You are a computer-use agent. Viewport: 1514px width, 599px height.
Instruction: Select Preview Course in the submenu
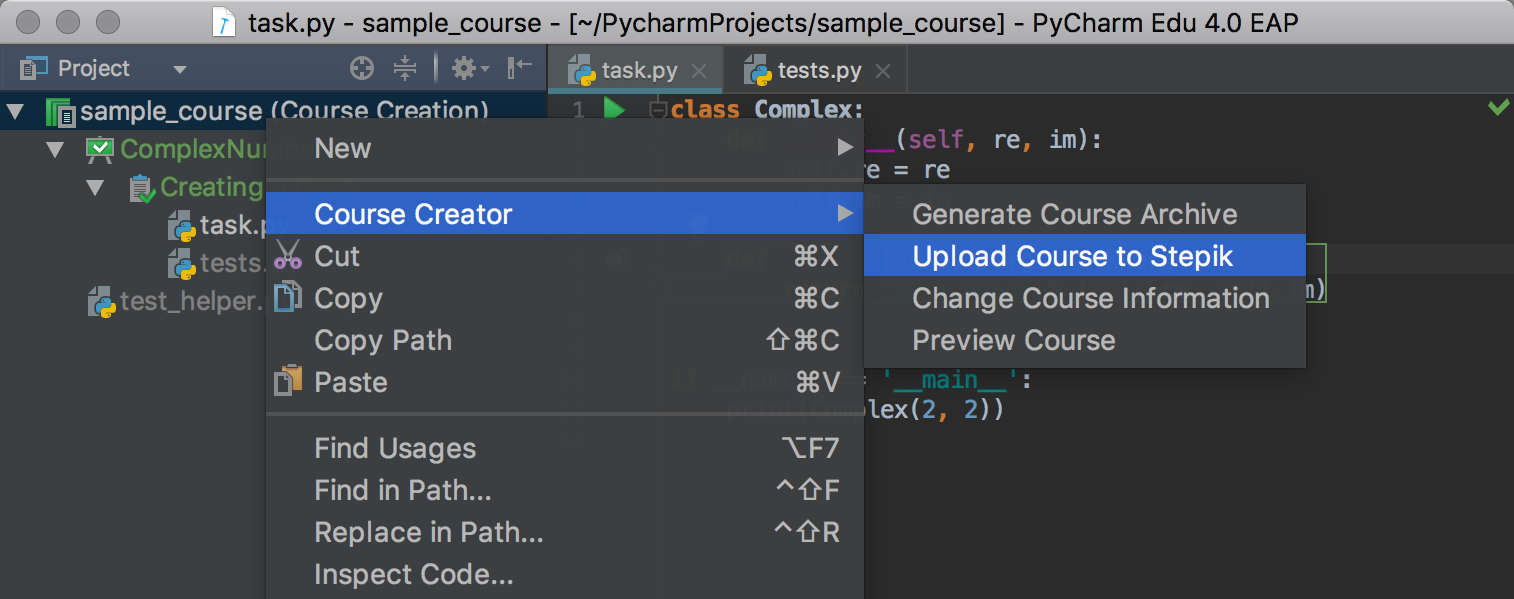(1085, 340)
